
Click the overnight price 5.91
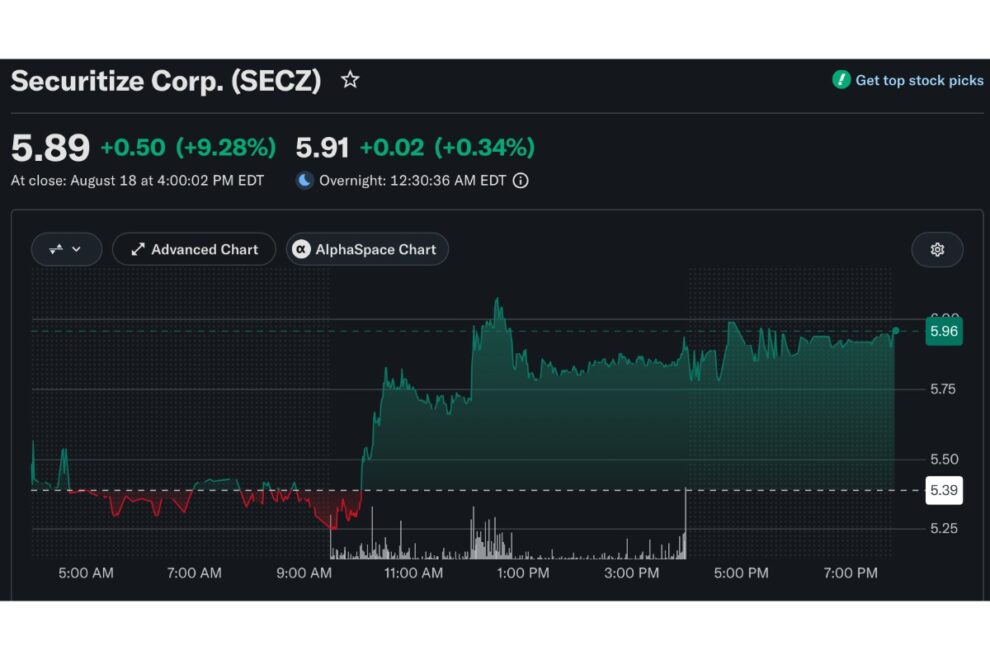[x=322, y=148]
